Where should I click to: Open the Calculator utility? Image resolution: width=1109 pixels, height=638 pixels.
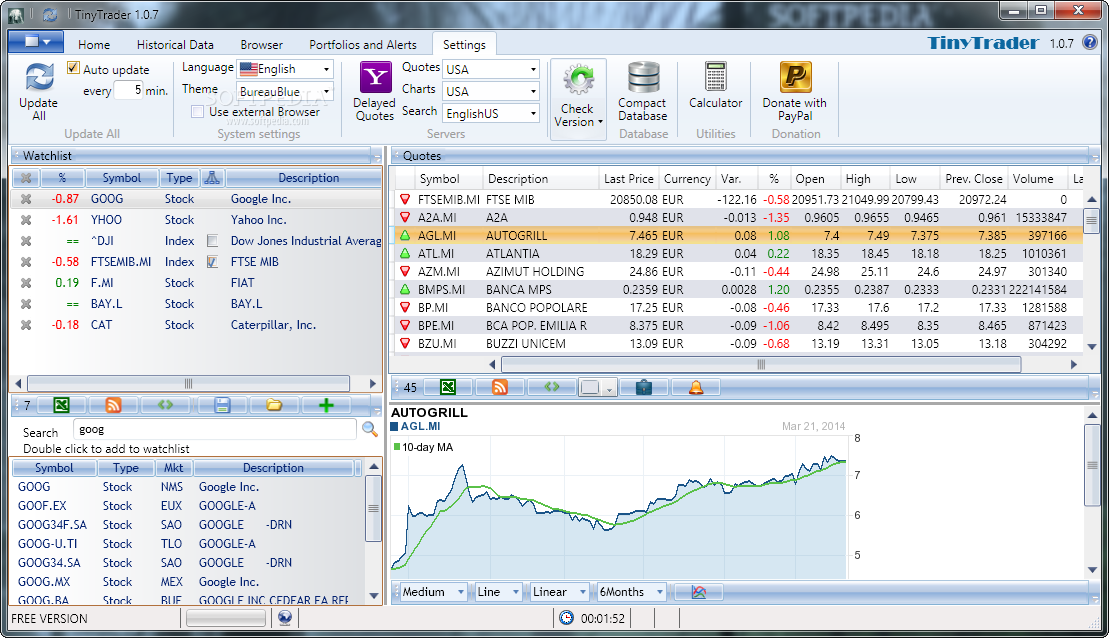[x=716, y=77]
